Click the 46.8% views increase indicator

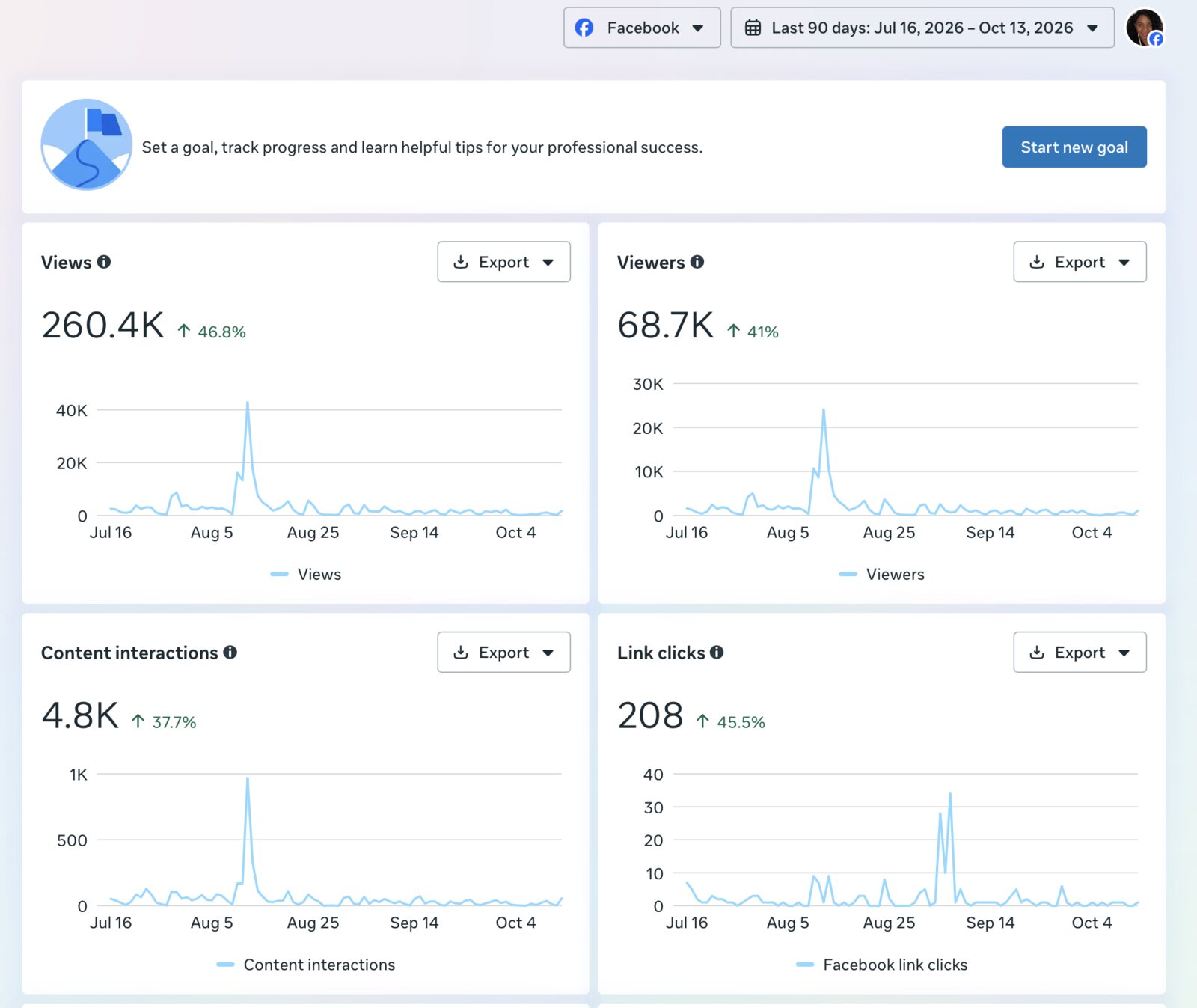point(212,332)
